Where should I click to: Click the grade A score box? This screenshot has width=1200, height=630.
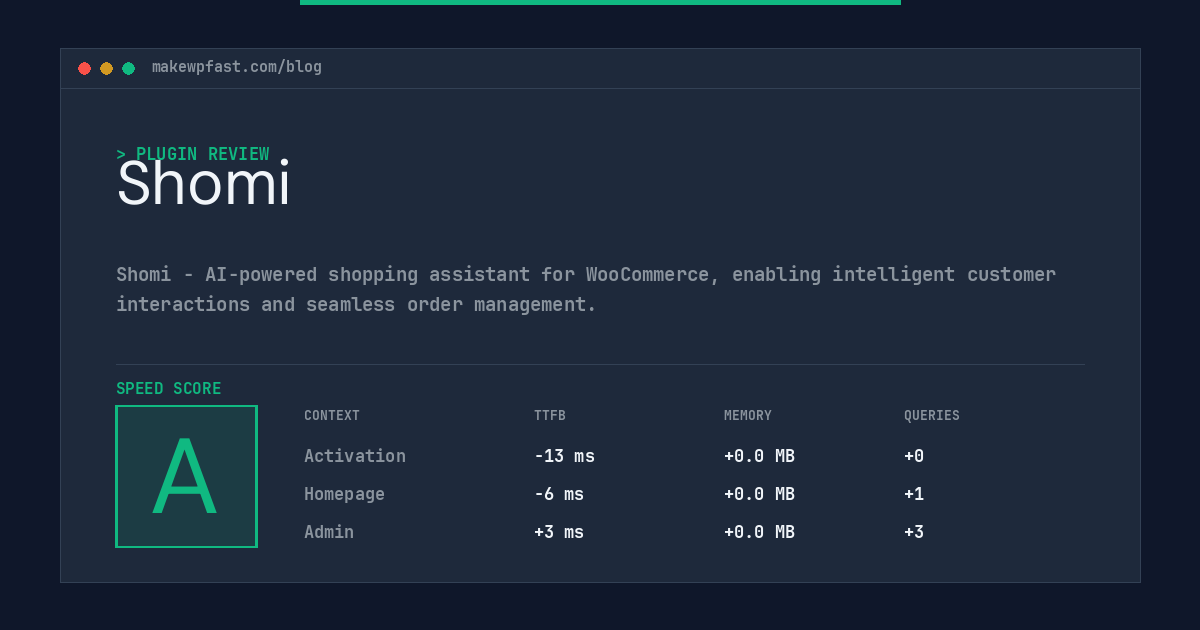(x=186, y=476)
